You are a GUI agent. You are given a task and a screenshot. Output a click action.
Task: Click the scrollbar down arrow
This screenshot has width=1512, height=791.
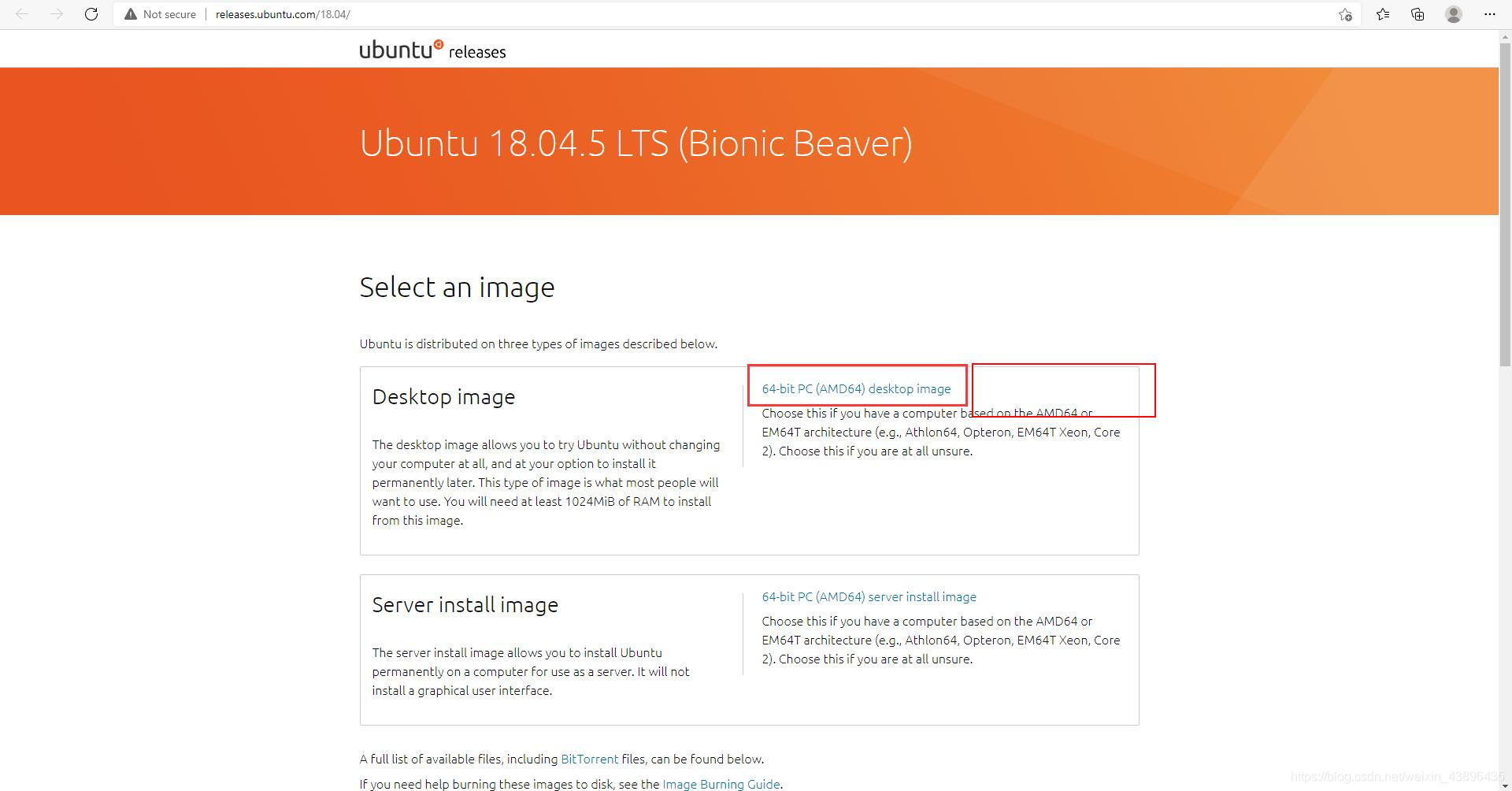tap(1505, 785)
